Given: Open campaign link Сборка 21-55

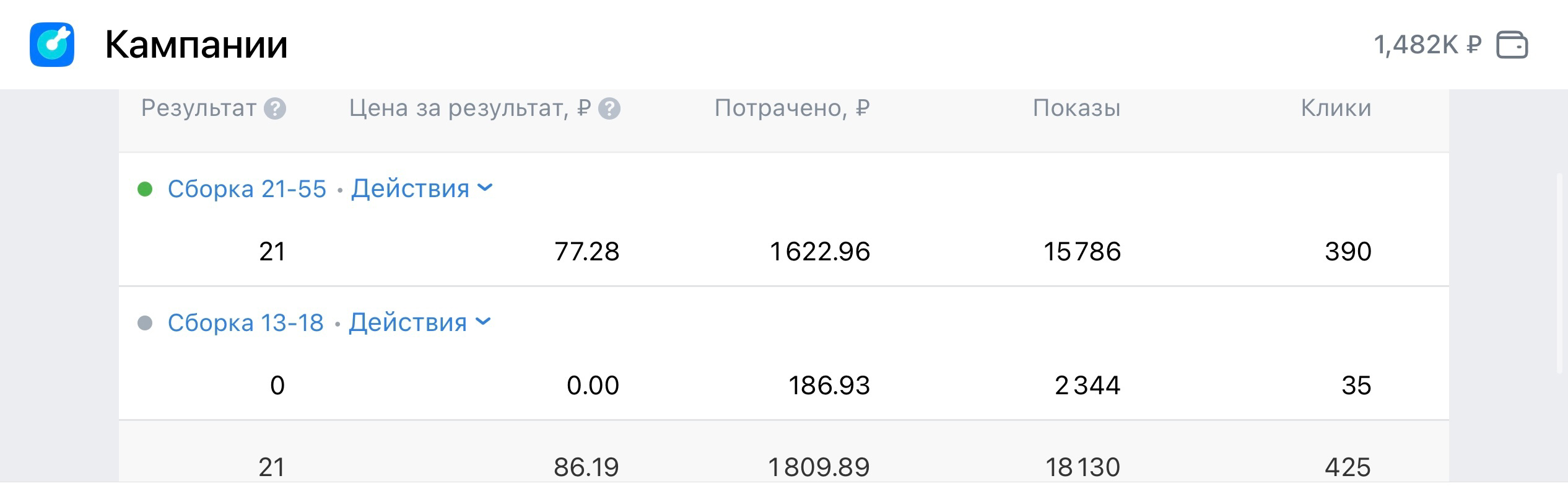Looking at the screenshot, I should click(x=246, y=189).
